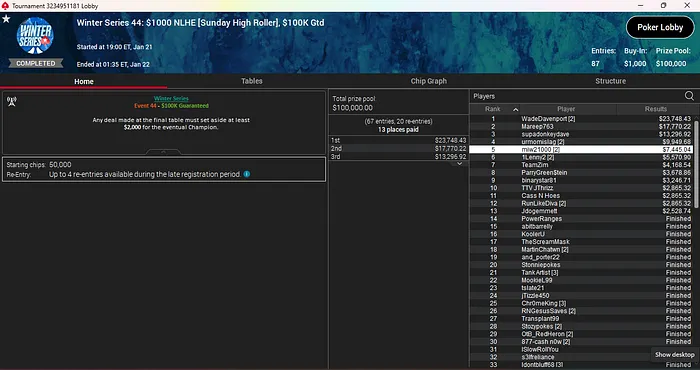Image resolution: width=700 pixels, height=370 pixels.
Task: Select player TheScreamMask row
Action: (581, 241)
